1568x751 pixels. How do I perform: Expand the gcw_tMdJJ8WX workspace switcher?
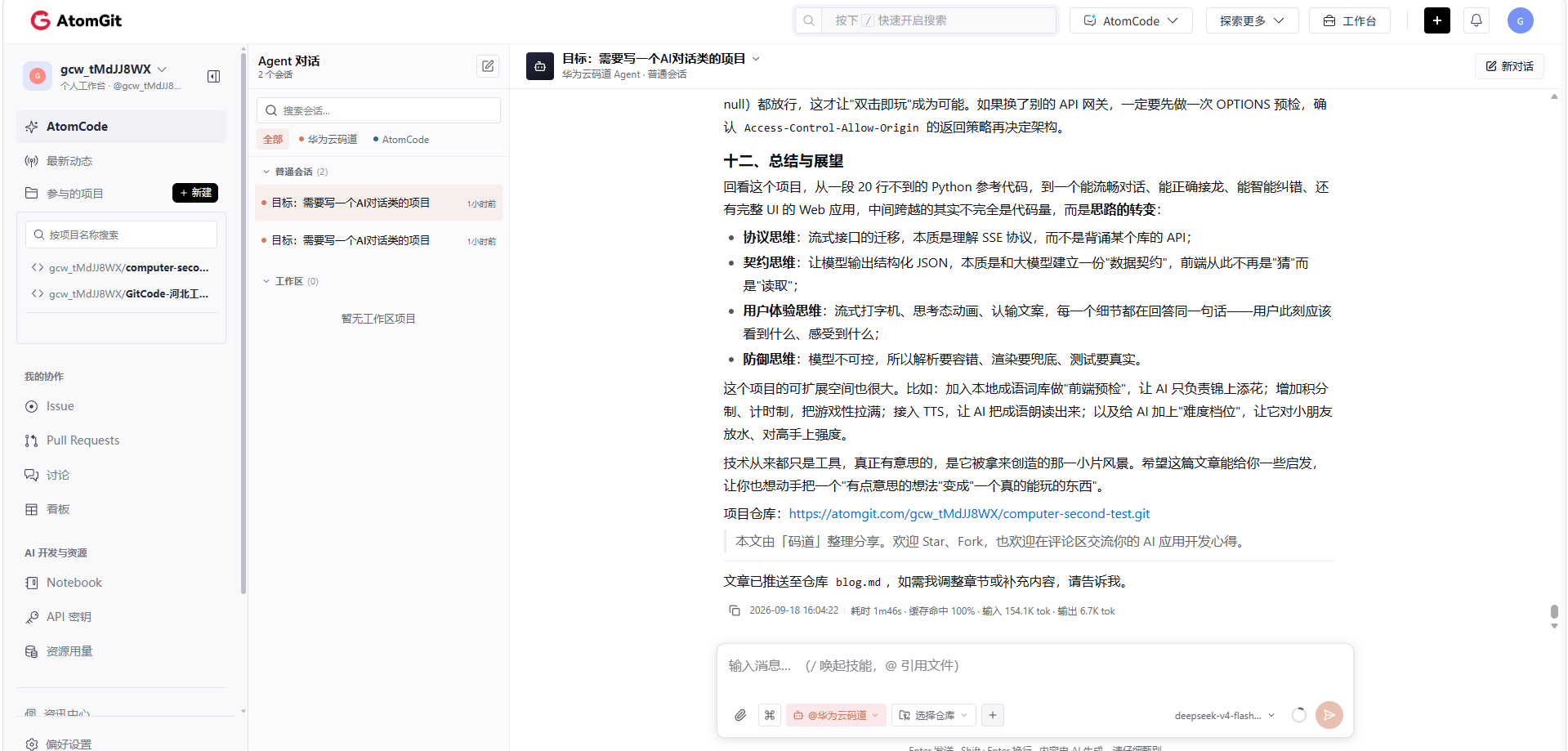(x=162, y=69)
